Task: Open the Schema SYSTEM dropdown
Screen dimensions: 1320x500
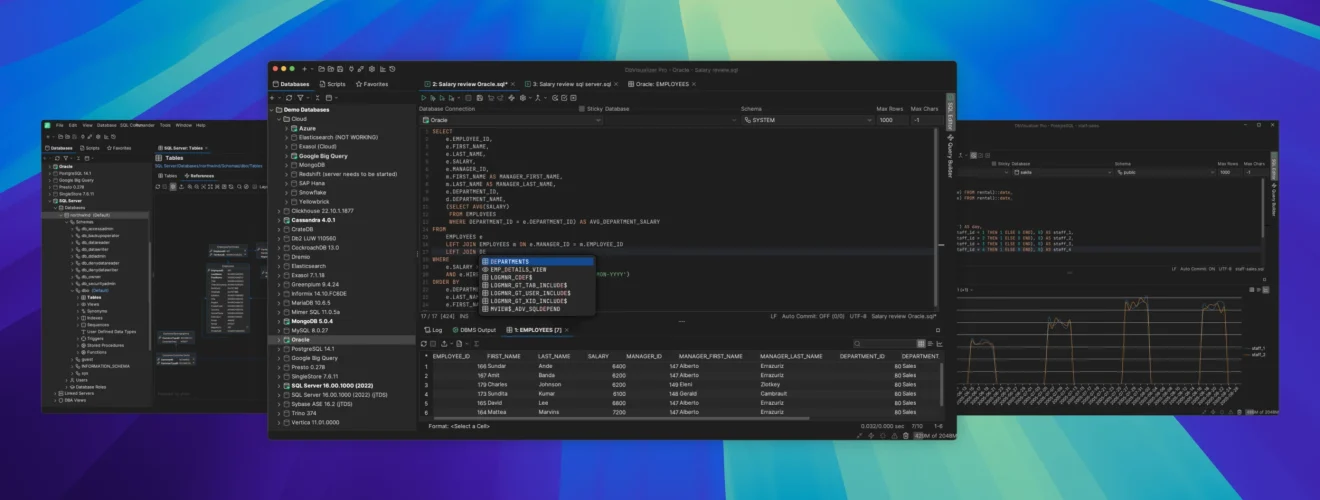Action: point(806,120)
